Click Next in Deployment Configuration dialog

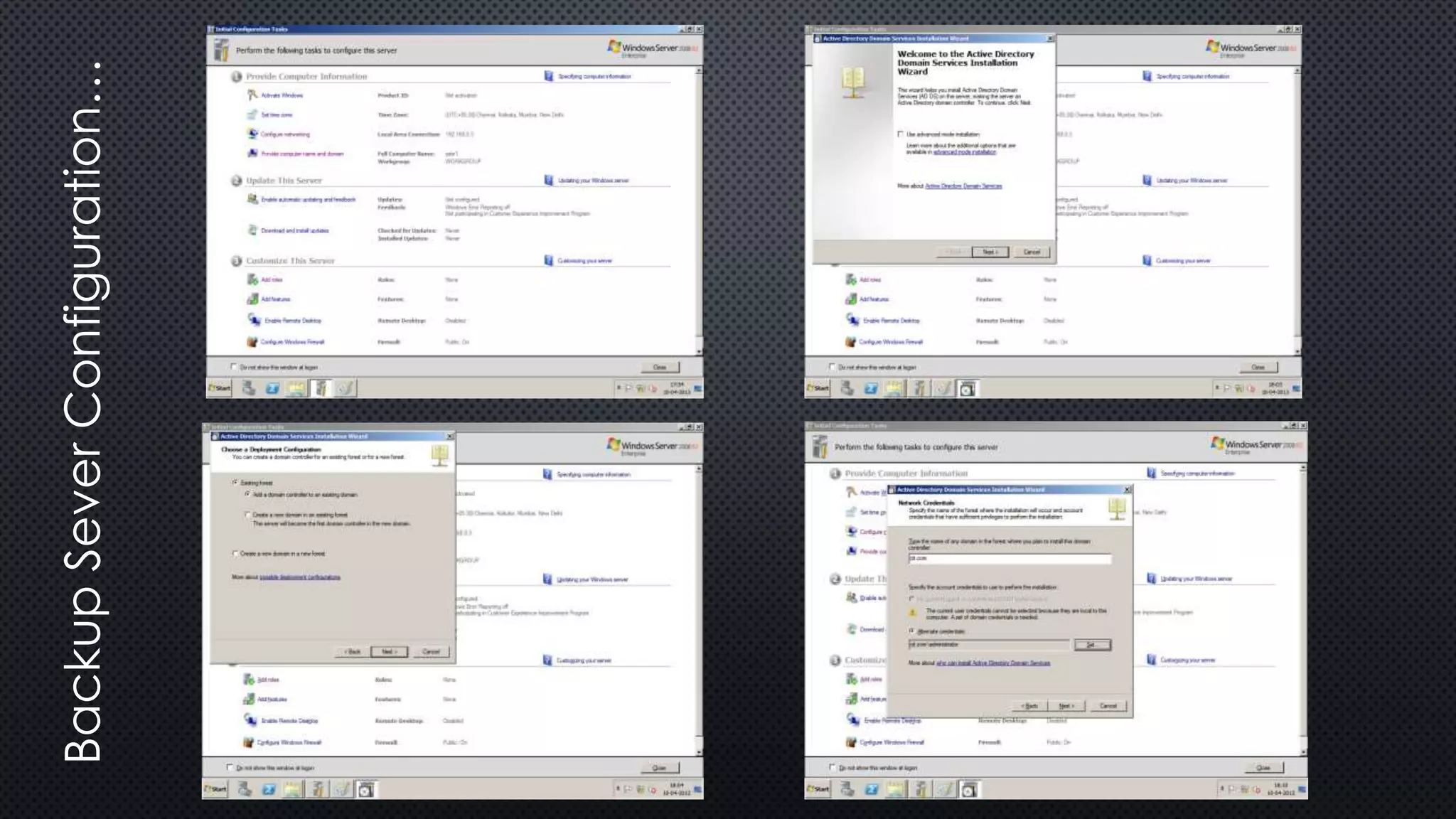click(389, 651)
